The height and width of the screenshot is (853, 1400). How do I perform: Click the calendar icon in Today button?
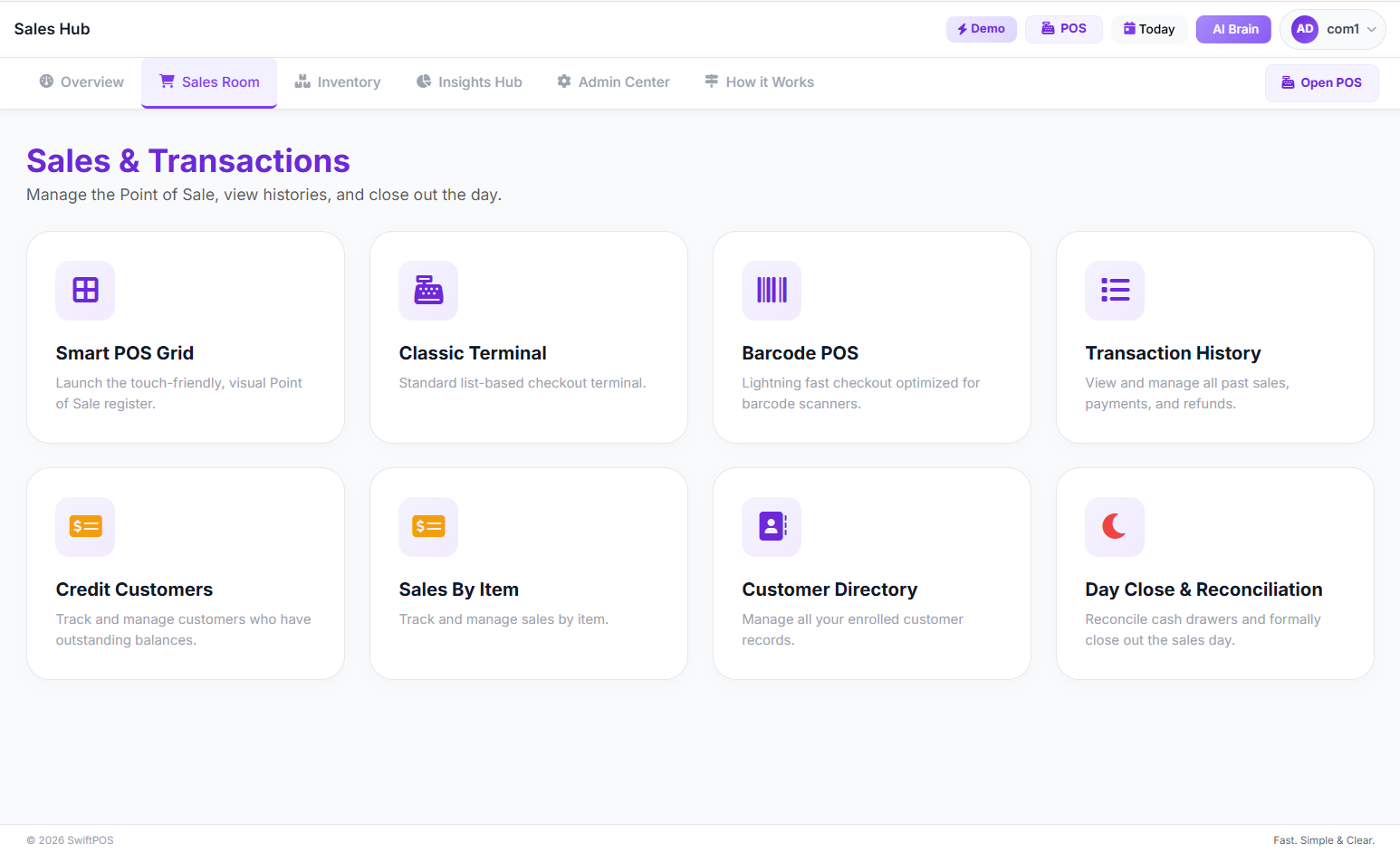pos(1129,29)
